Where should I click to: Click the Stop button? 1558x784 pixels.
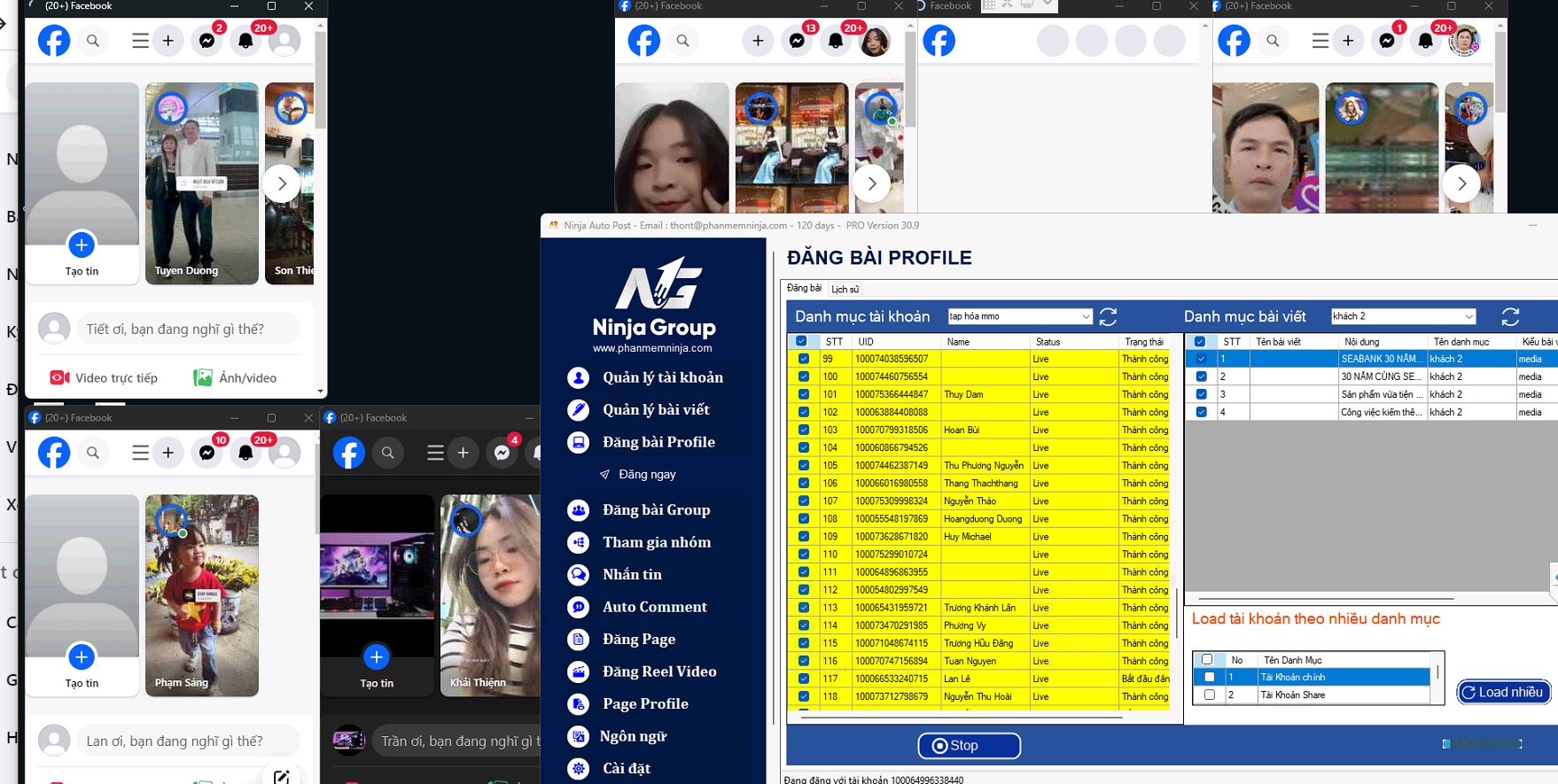[x=969, y=746]
